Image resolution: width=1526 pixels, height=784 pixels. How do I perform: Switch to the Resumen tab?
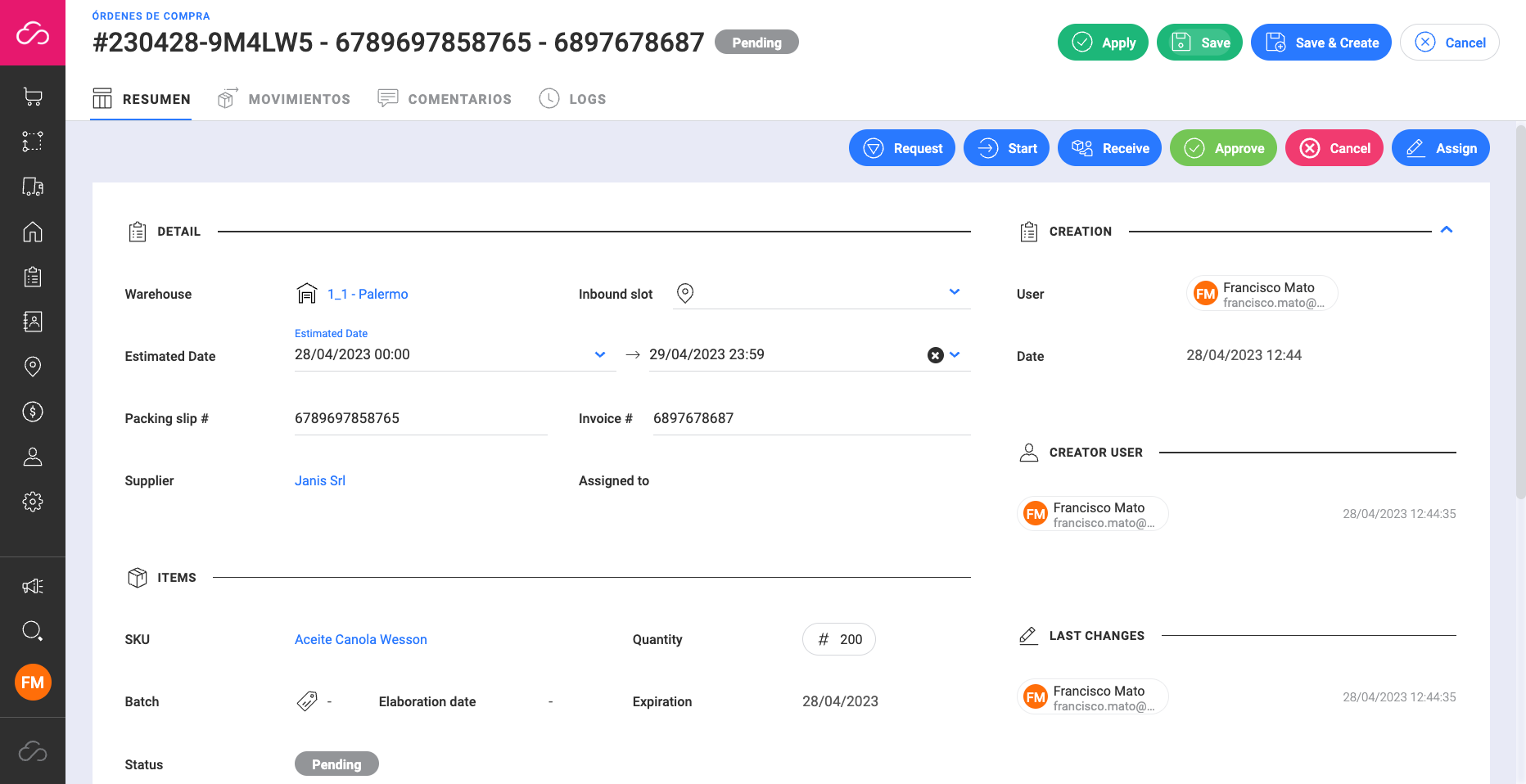141,99
